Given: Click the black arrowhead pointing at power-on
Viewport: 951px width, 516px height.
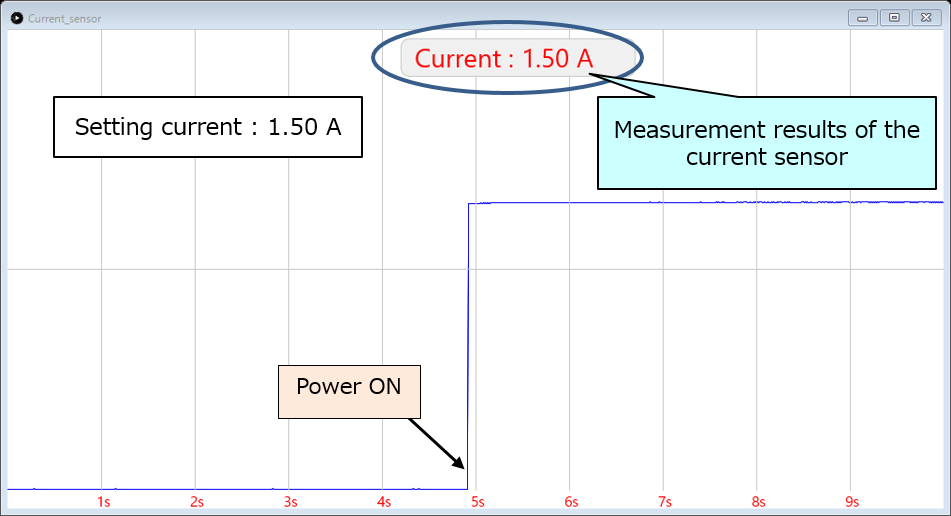Looking at the screenshot, I should (x=458, y=462).
